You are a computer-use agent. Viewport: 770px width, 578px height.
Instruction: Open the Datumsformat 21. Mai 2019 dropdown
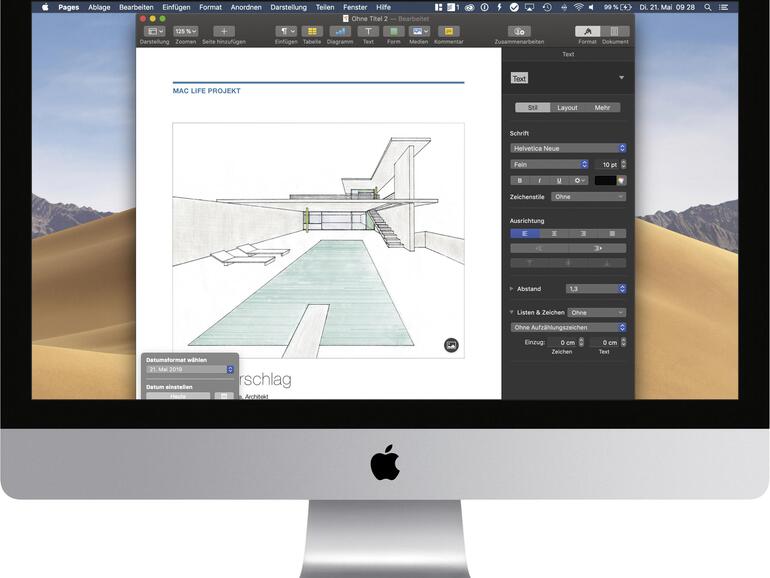(190, 369)
